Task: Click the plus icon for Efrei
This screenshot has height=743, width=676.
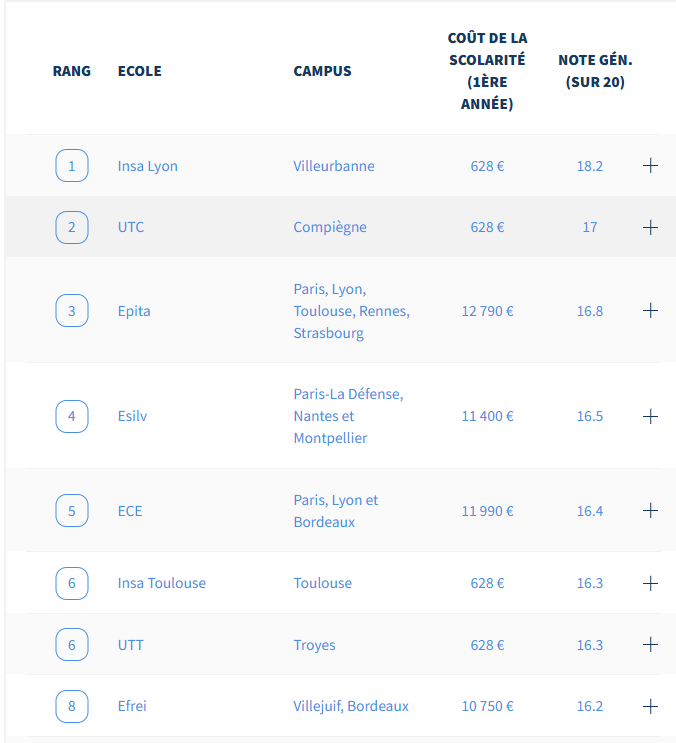Action: click(x=650, y=706)
